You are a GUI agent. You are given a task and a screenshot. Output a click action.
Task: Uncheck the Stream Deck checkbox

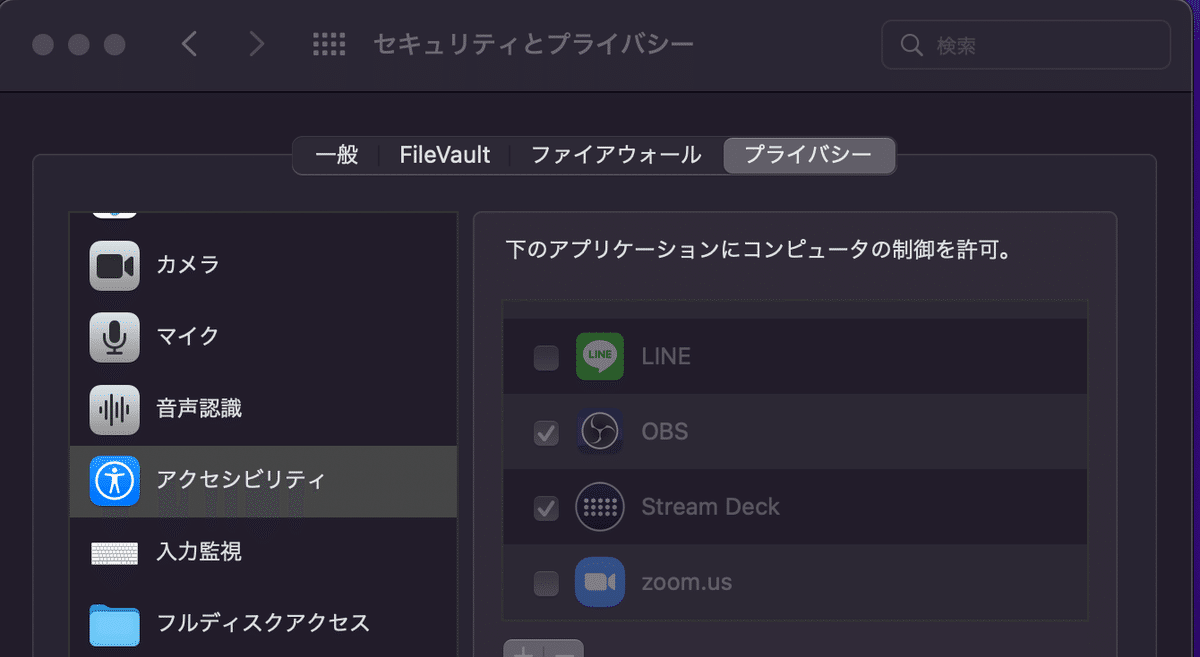(x=546, y=508)
